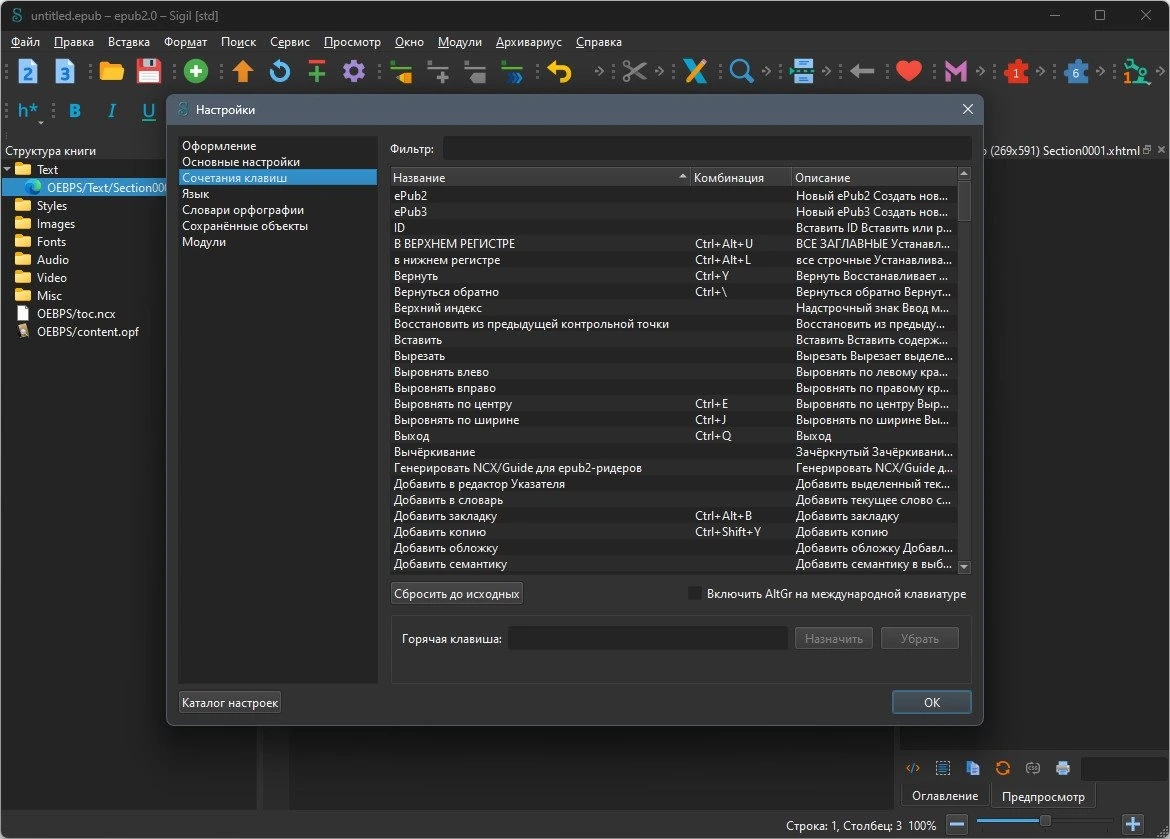The width and height of the screenshot is (1170, 839).
Task: Expand toolbar overflow chevron after magnifier icon
Action: 766,72
